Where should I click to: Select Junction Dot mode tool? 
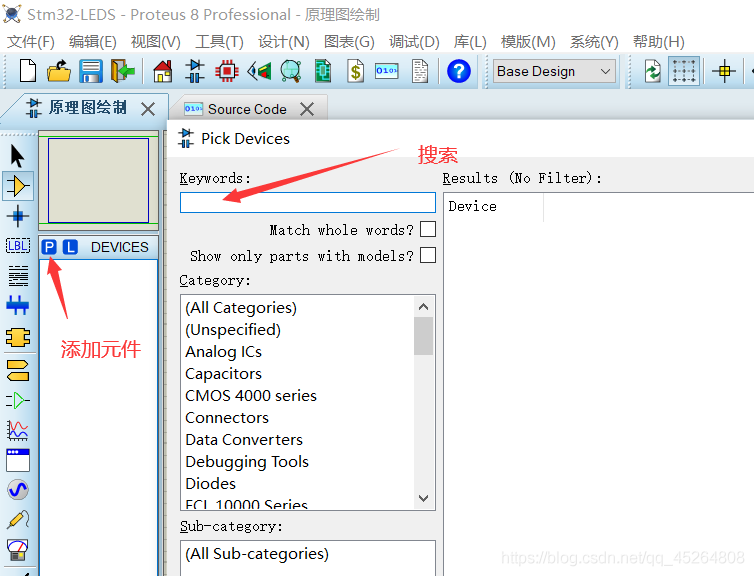18,216
